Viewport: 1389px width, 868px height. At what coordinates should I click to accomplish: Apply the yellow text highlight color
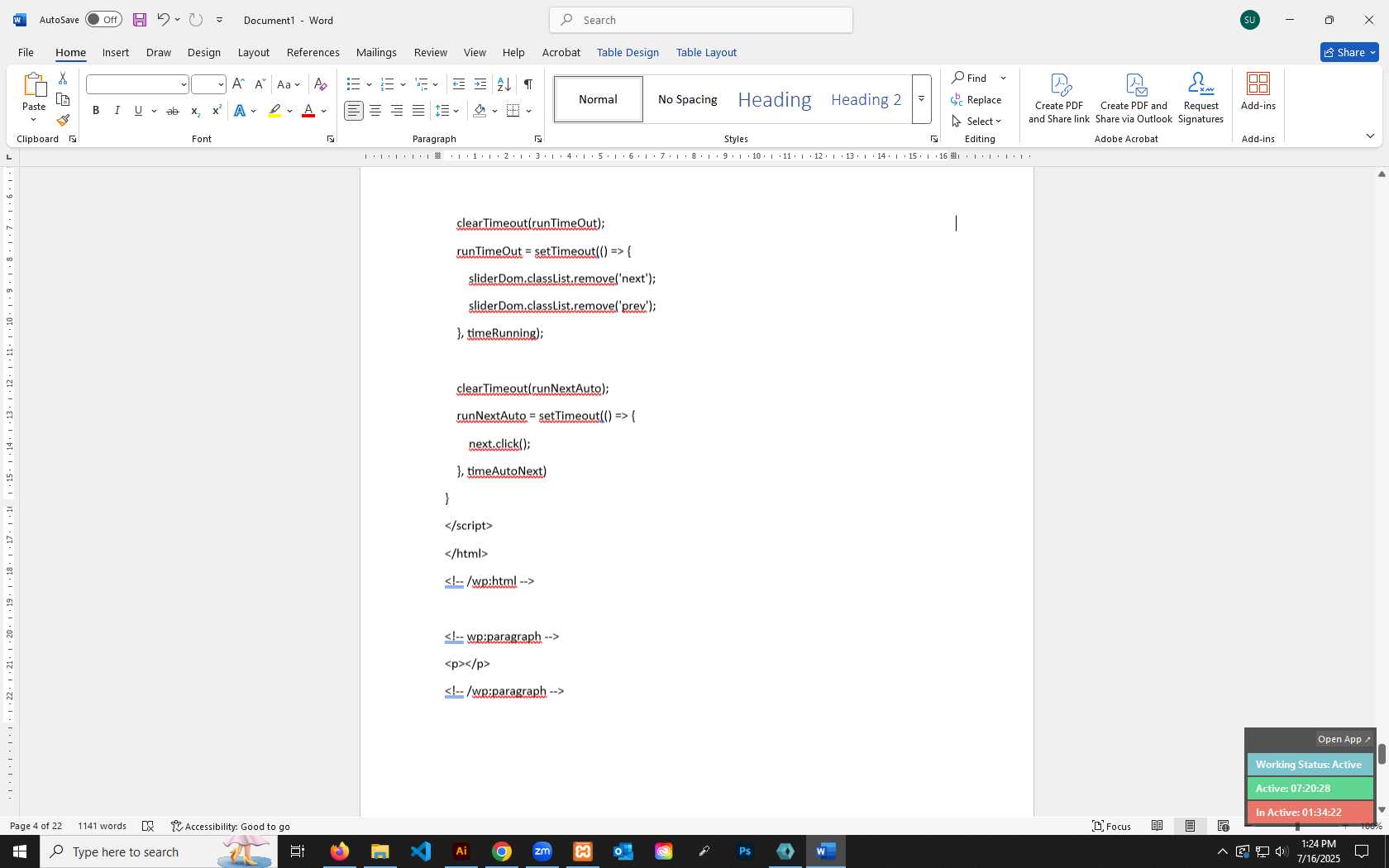(x=274, y=111)
